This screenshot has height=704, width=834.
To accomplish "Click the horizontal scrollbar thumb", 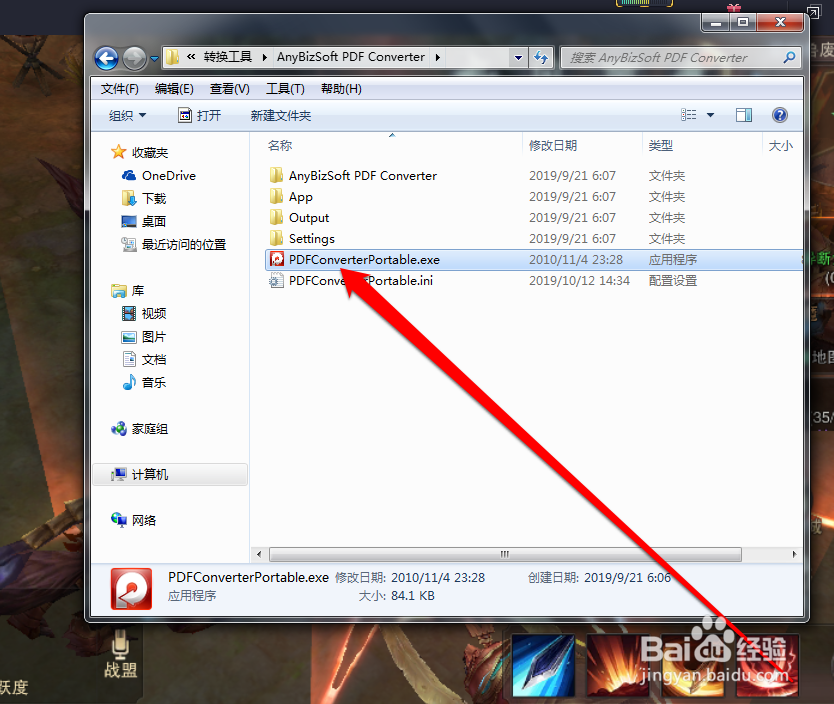I will click(x=505, y=554).
